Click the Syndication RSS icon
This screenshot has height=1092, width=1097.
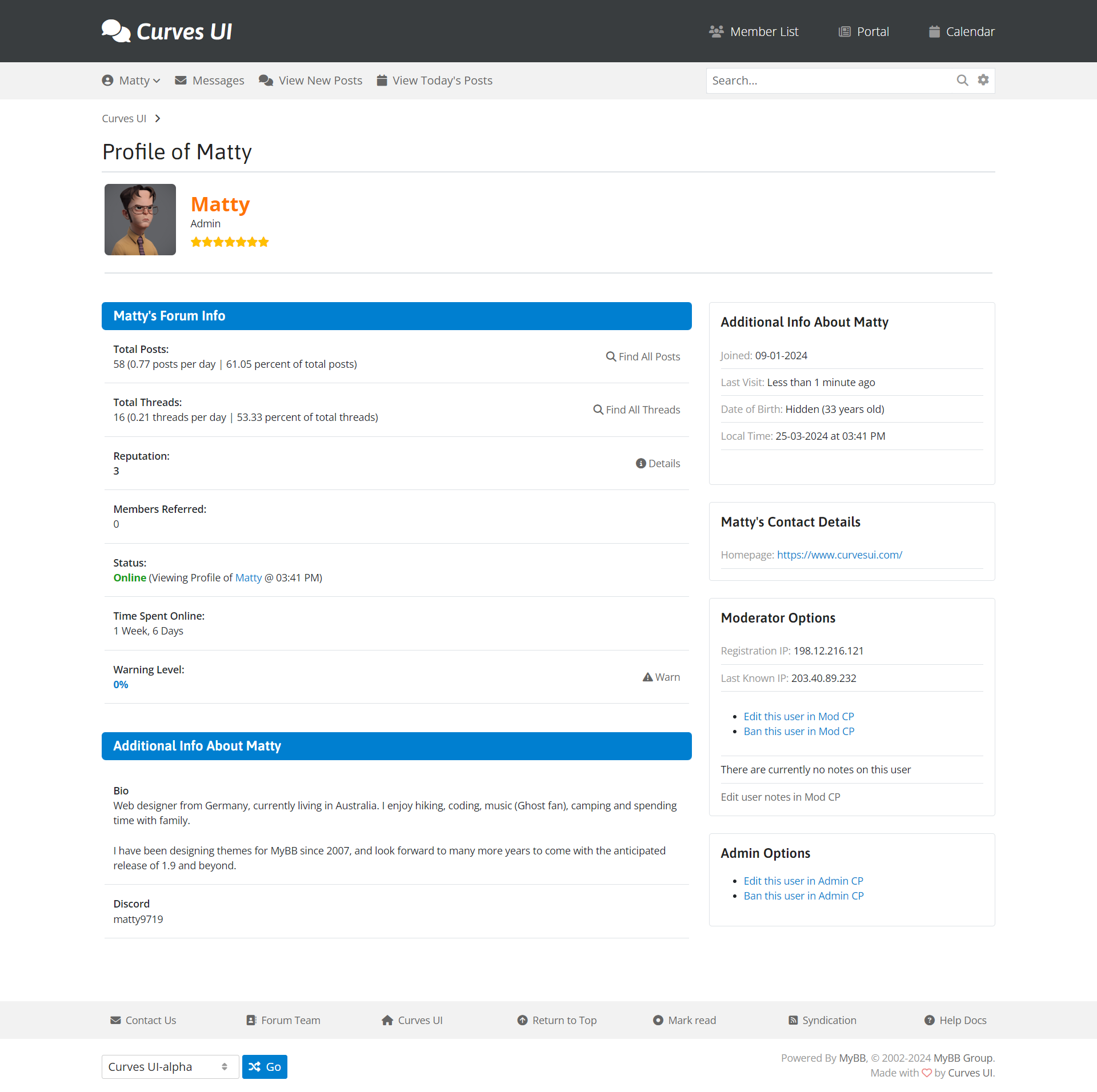click(x=793, y=1021)
